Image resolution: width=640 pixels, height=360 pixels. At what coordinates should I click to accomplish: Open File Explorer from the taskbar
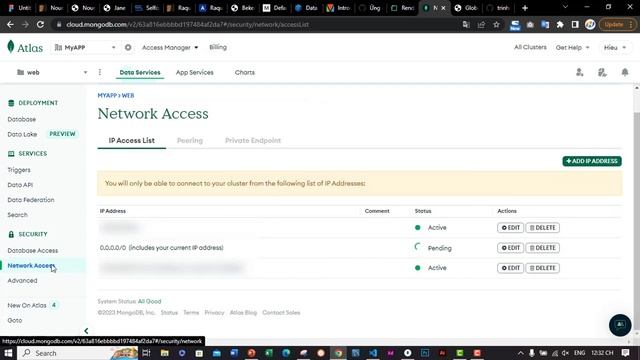[x=164, y=353]
